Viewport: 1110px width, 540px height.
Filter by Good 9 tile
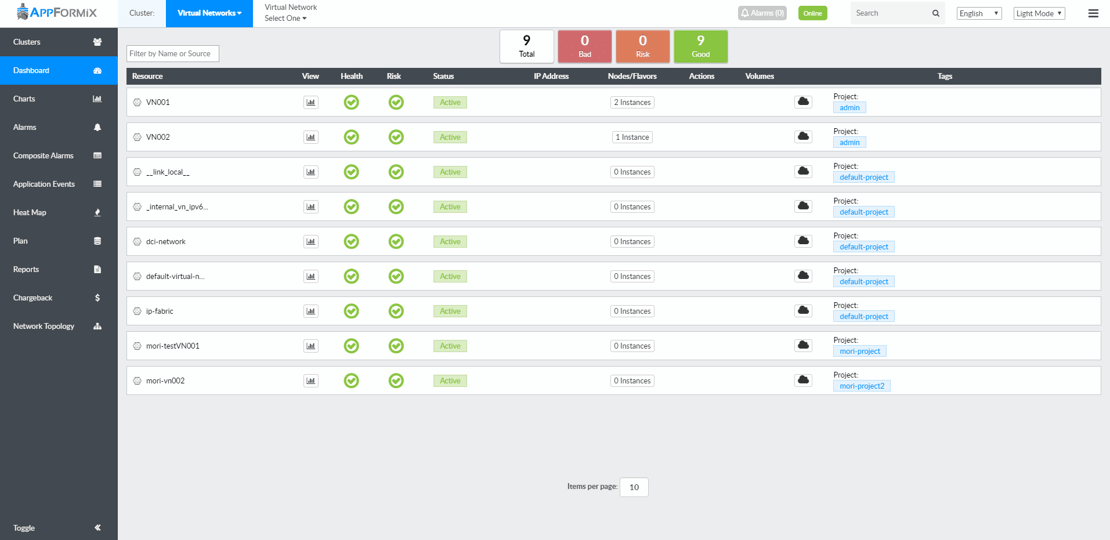click(x=701, y=47)
